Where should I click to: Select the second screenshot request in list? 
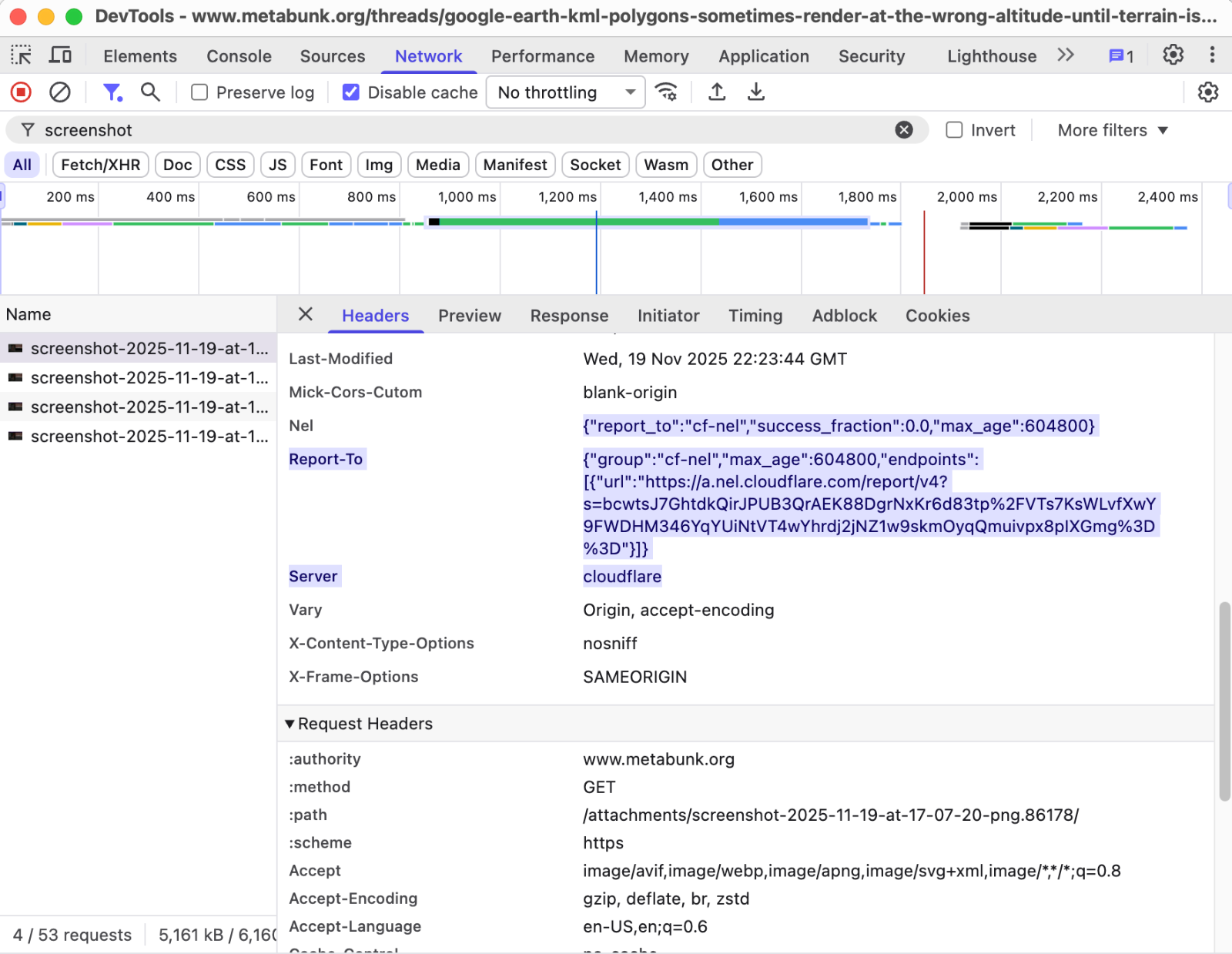(x=149, y=377)
